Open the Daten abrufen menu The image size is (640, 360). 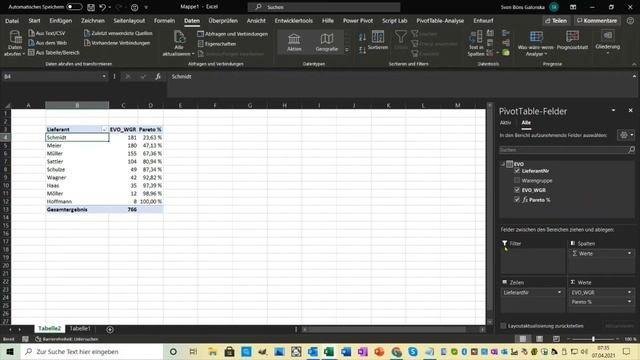(x=15, y=43)
